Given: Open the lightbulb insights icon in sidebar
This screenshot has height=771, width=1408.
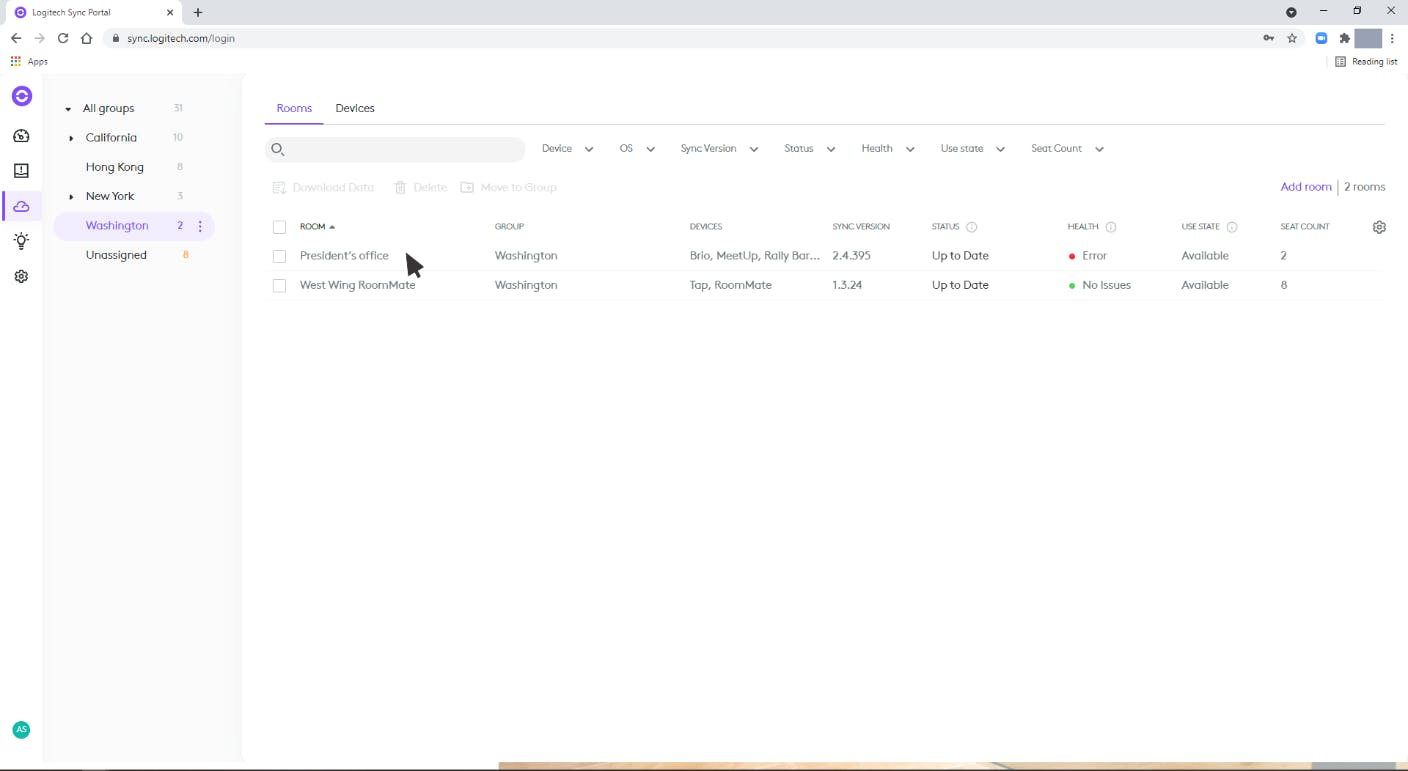Looking at the screenshot, I should [21, 241].
